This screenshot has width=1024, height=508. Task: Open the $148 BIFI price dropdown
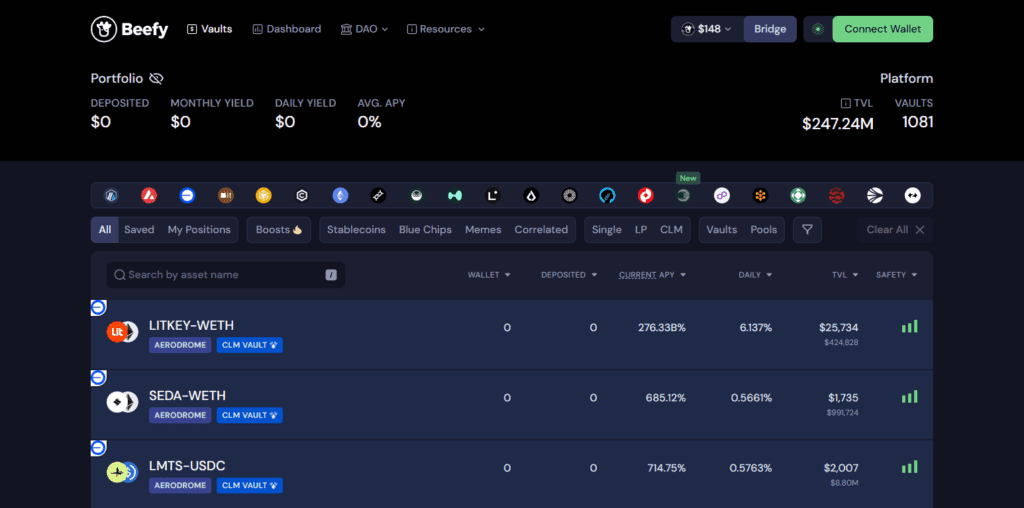coord(707,29)
